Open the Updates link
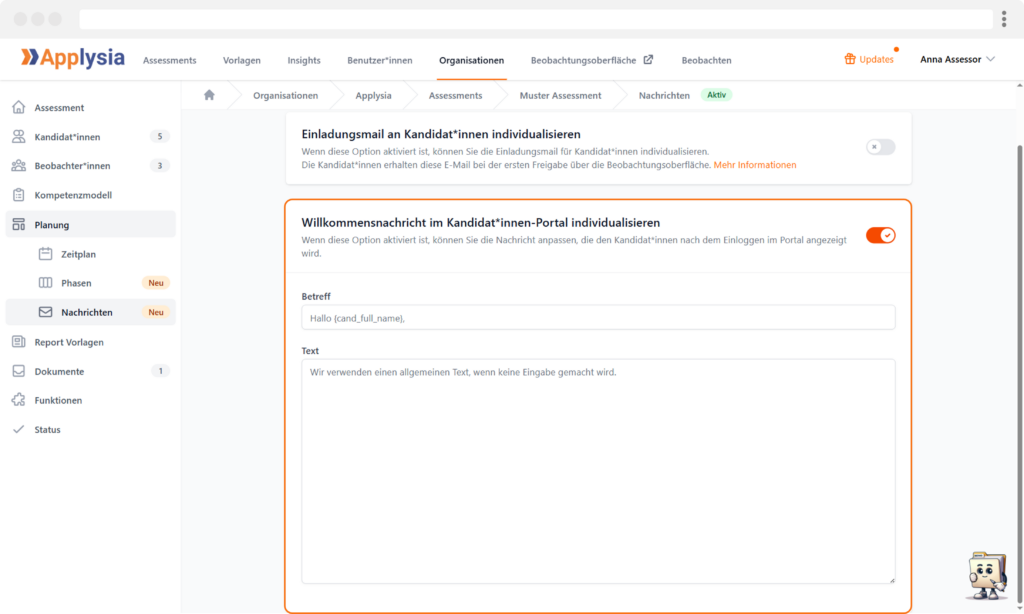This screenshot has width=1024, height=614. coord(869,59)
